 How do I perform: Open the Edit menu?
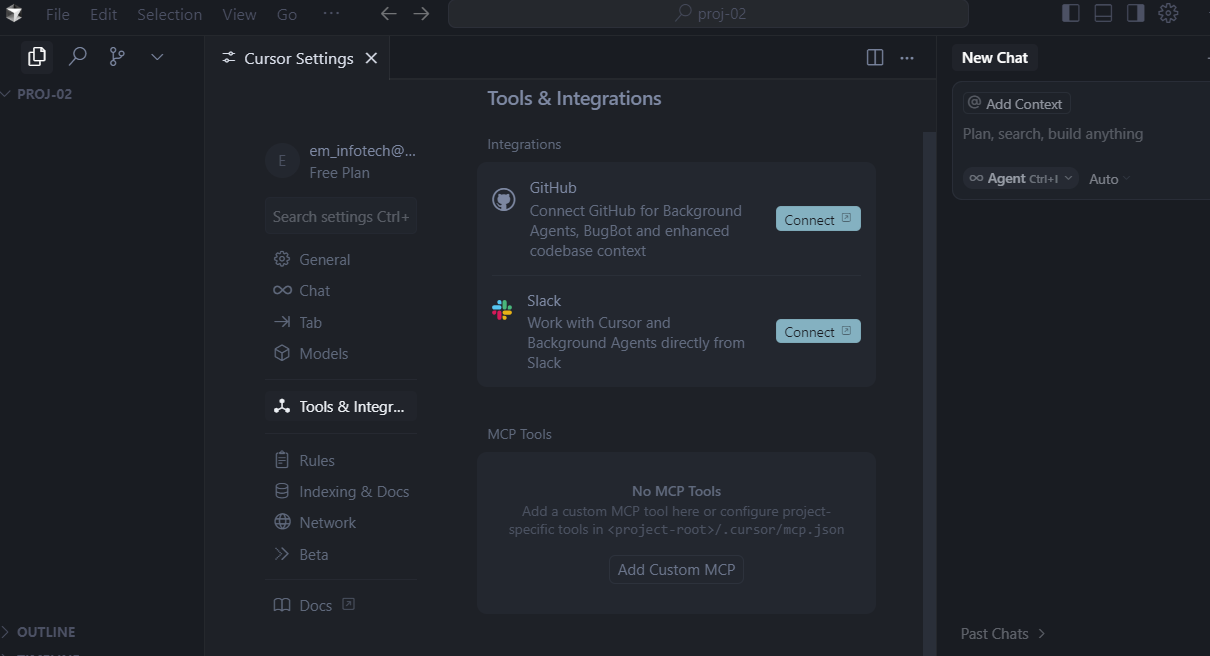tap(103, 14)
